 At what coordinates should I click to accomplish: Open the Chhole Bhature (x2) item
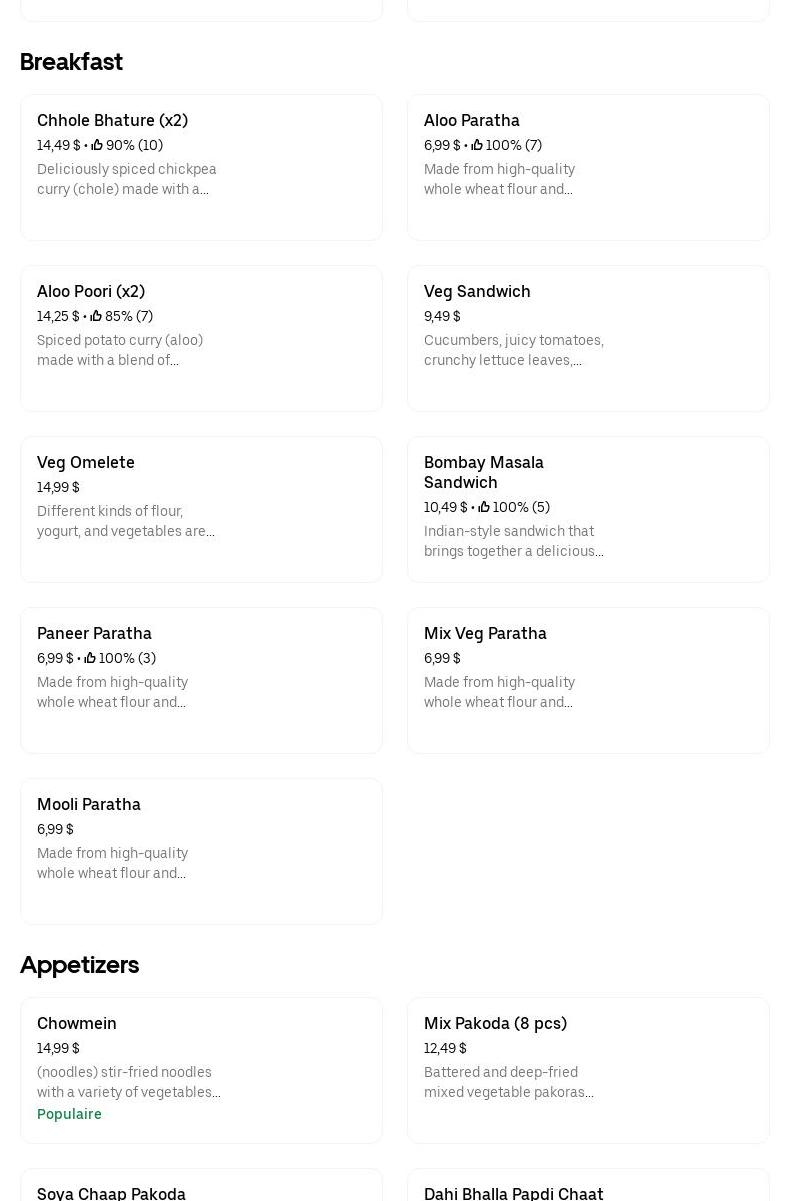(112, 121)
